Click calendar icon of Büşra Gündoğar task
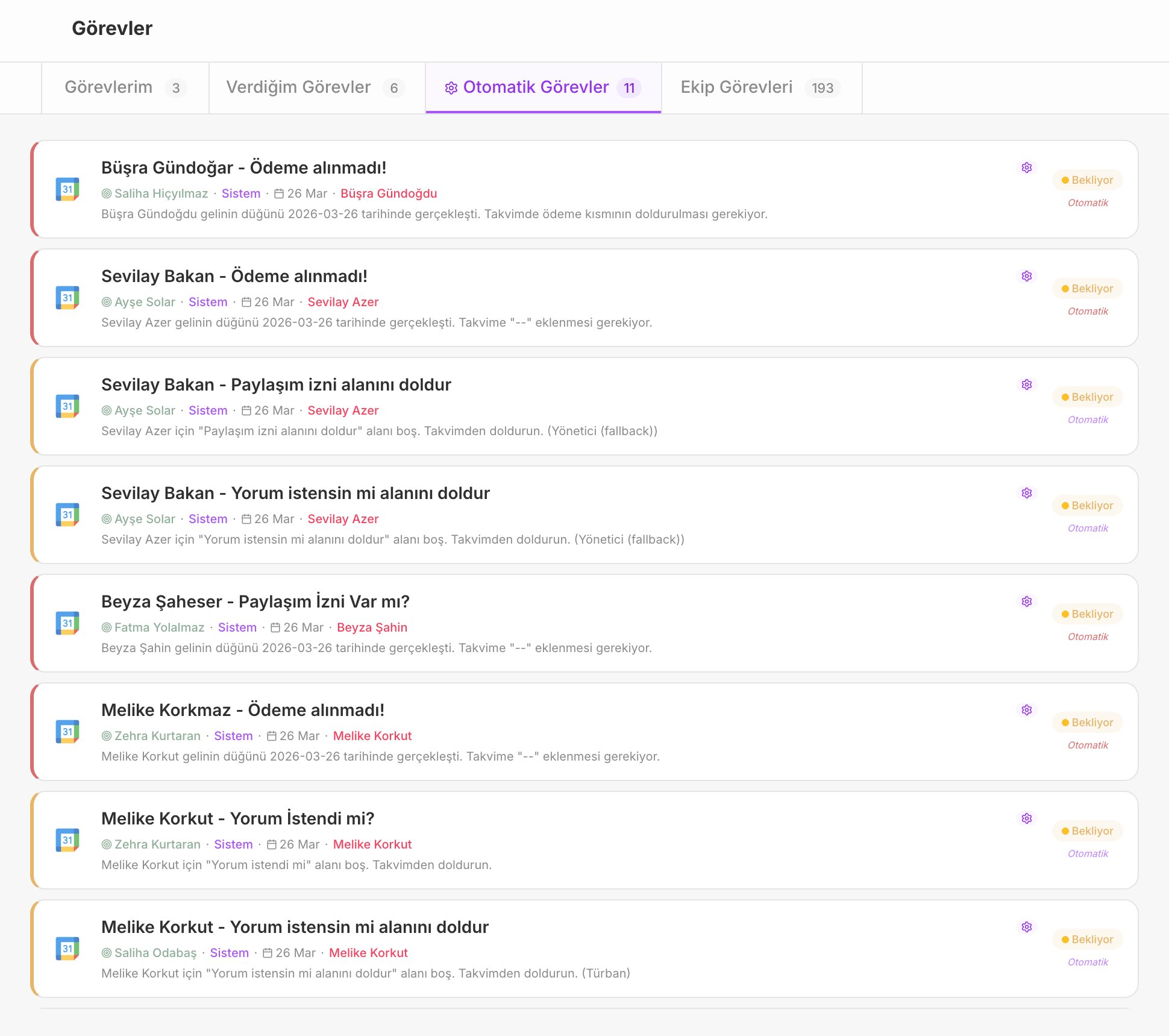Viewport: 1169px width, 1036px height. 67,189
